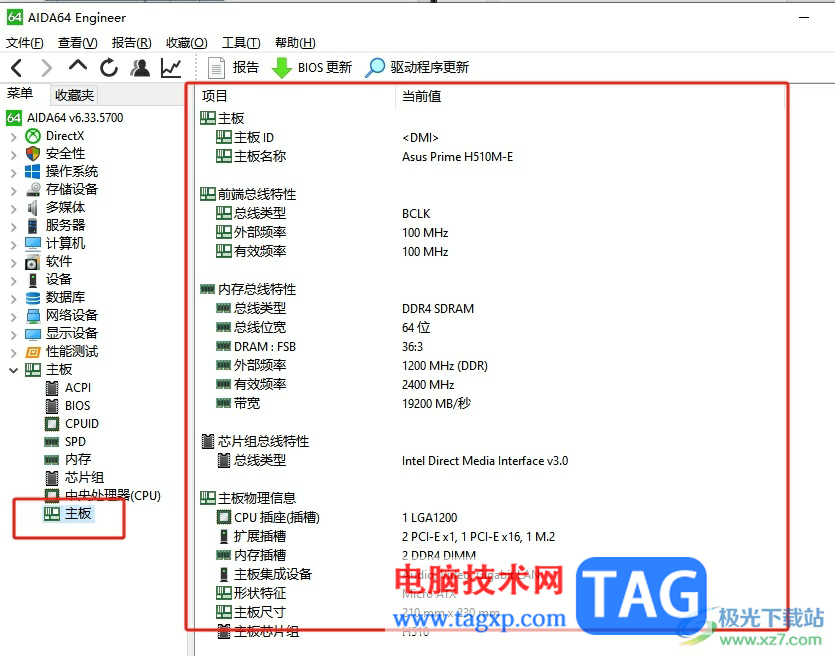835x656 pixels.
Task: Switch to the 收藏夹 tab
Action: tap(74, 95)
